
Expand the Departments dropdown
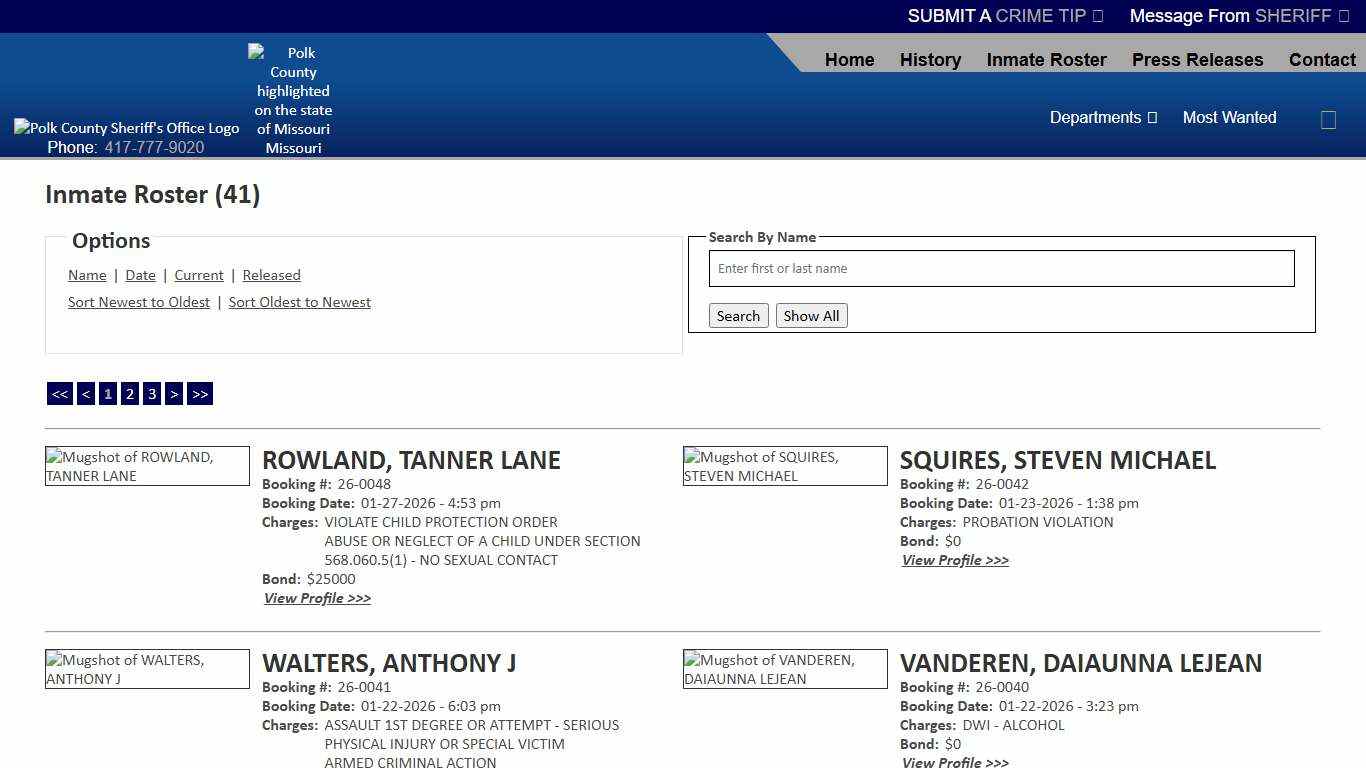point(1103,117)
